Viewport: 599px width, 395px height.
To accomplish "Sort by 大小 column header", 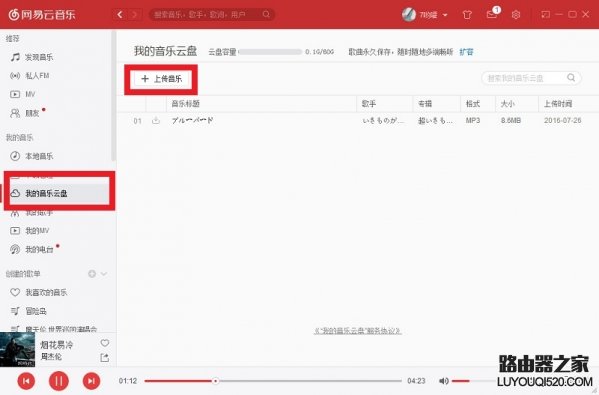I will [x=508, y=104].
